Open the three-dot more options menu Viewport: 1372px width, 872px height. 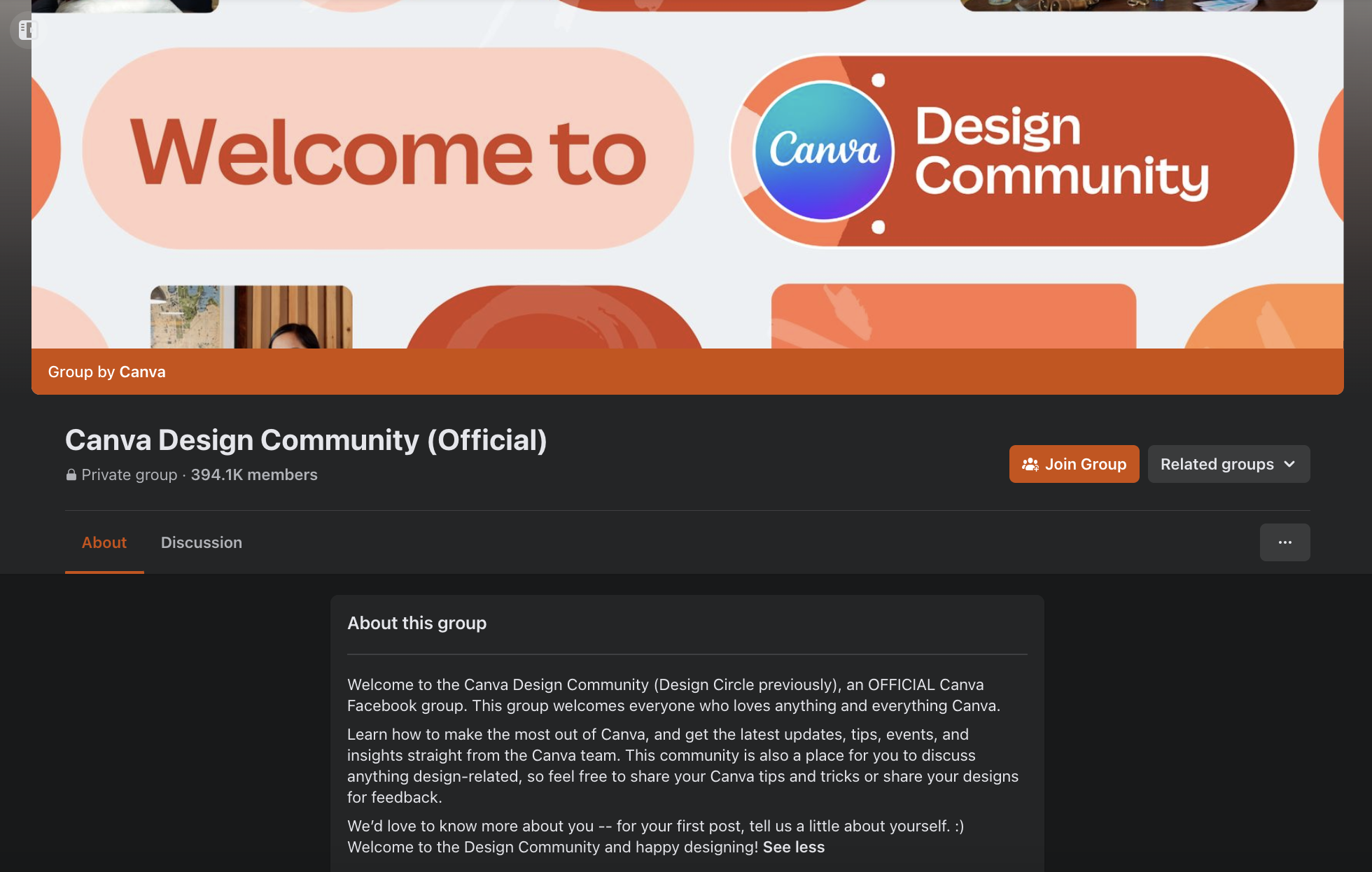(1284, 542)
